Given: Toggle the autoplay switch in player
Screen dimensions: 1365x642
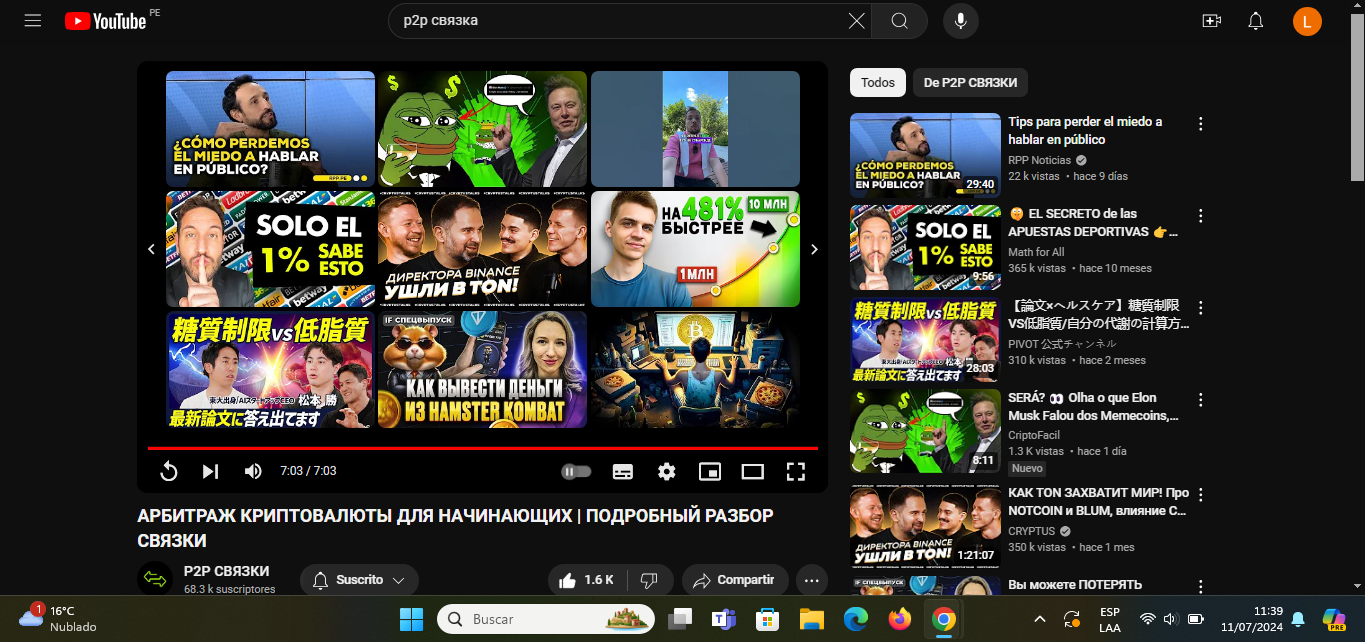Looking at the screenshot, I should [x=577, y=471].
